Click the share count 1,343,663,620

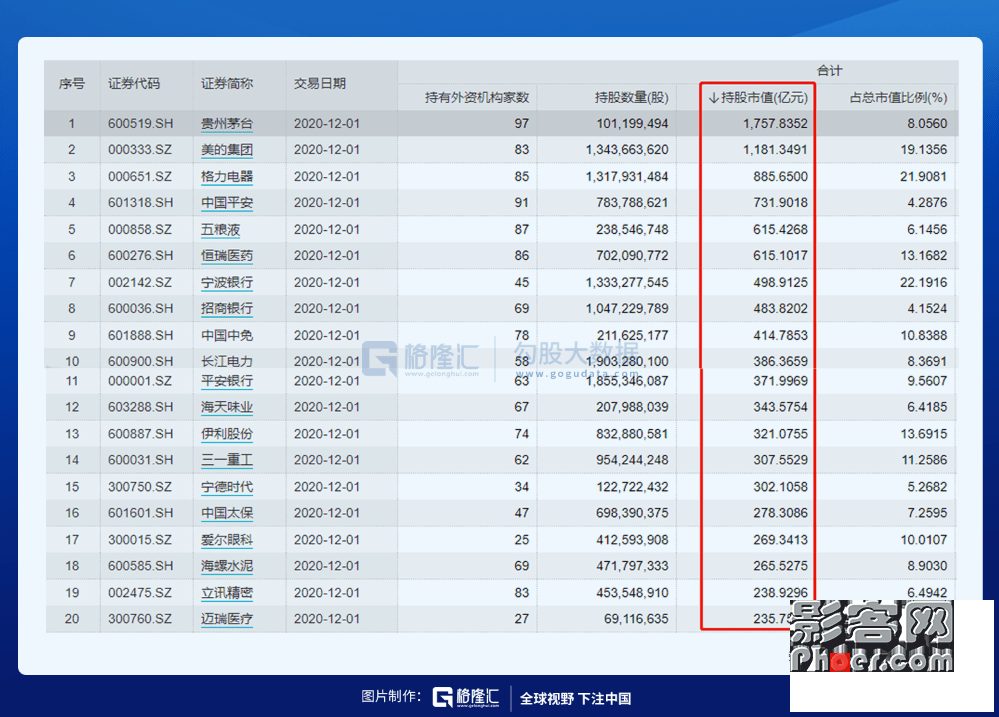(627, 150)
